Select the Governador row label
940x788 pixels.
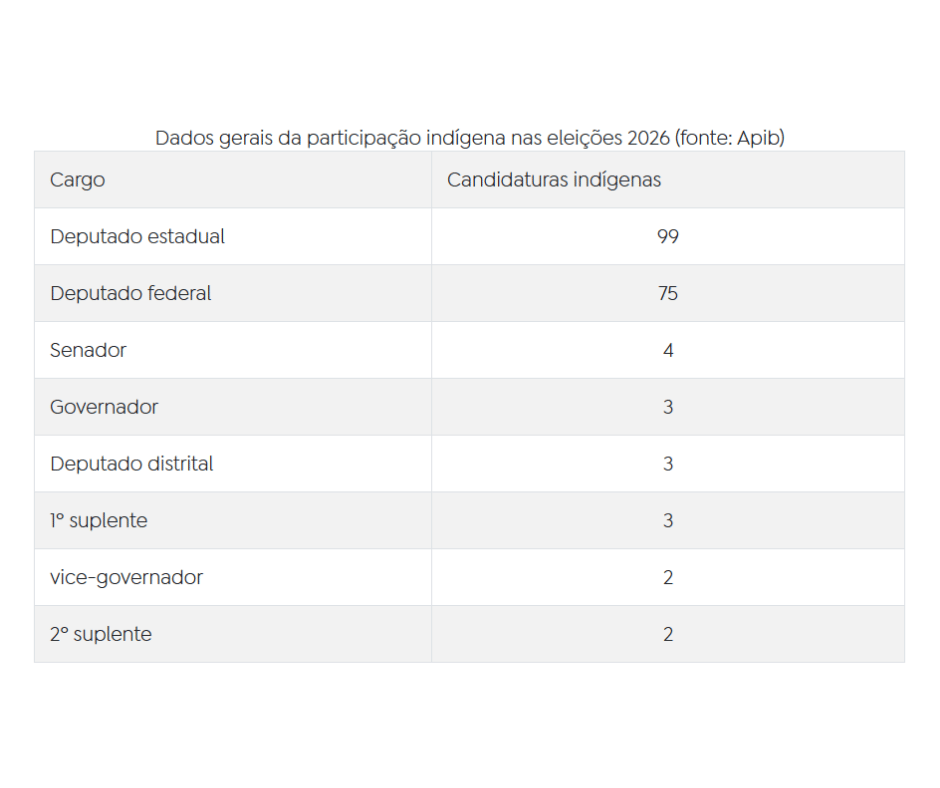104,407
